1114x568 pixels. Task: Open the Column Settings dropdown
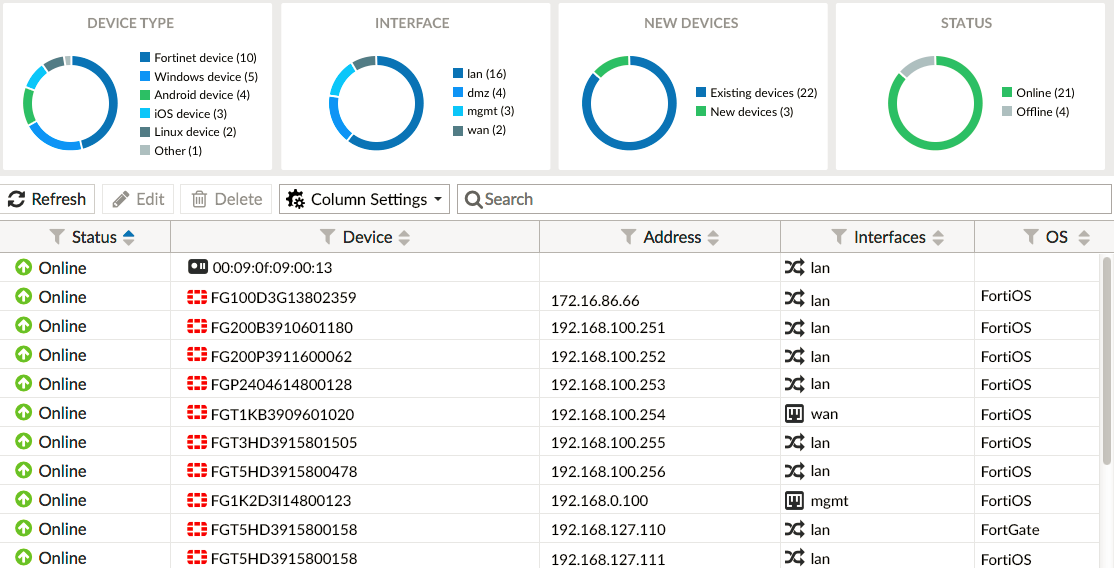click(x=365, y=199)
